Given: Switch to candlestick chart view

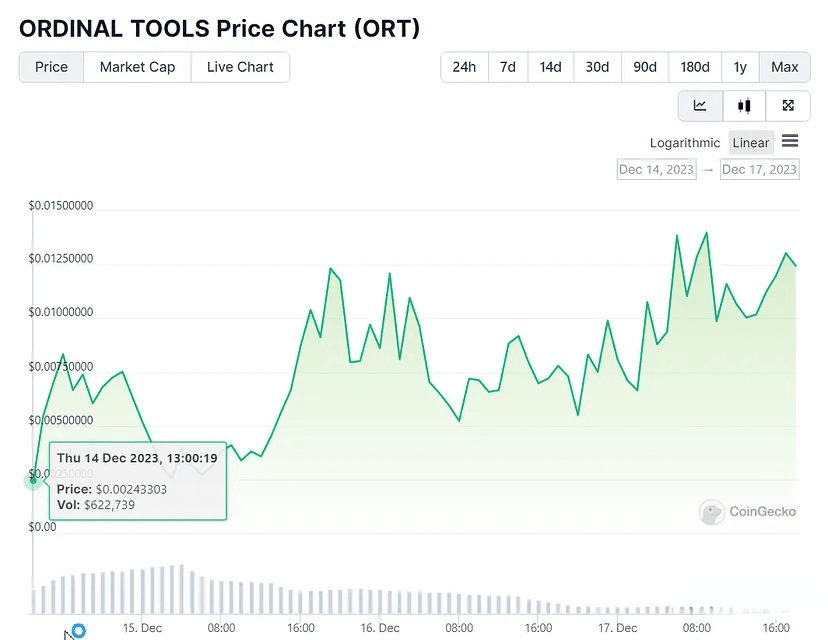Looking at the screenshot, I should pos(744,106).
